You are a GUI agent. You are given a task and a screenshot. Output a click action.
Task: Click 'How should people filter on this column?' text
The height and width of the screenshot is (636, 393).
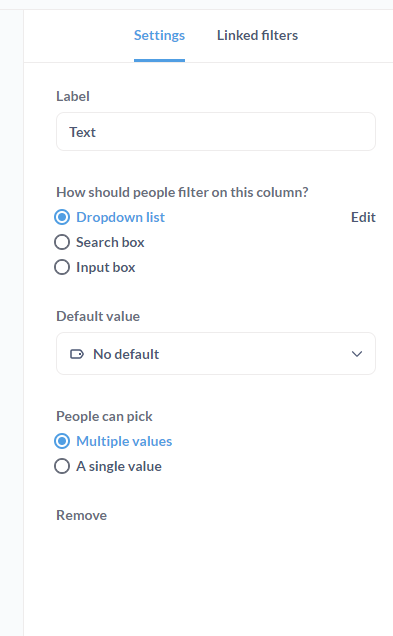pyautogui.click(x=182, y=192)
